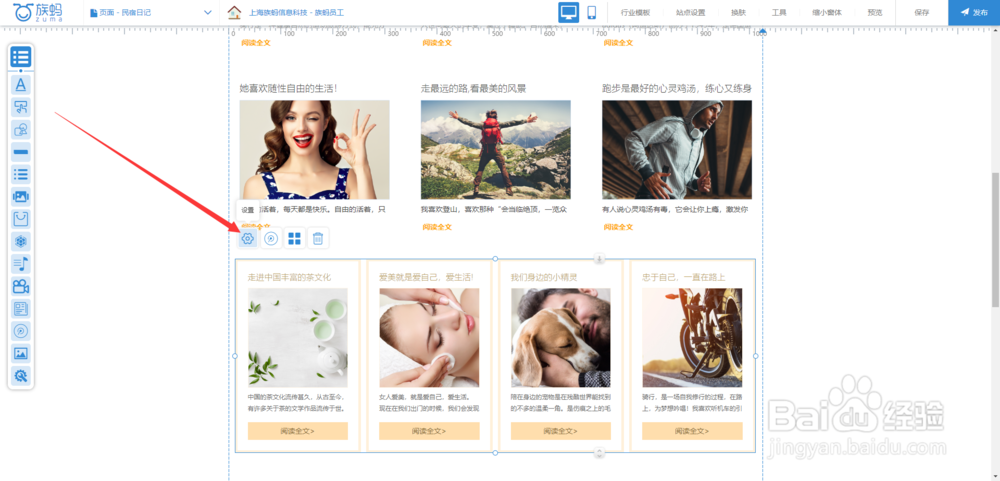Click 阅读全文 link under the winking woman article
Image resolution: width=1000 pixels, height=481 pixels.
256,226
